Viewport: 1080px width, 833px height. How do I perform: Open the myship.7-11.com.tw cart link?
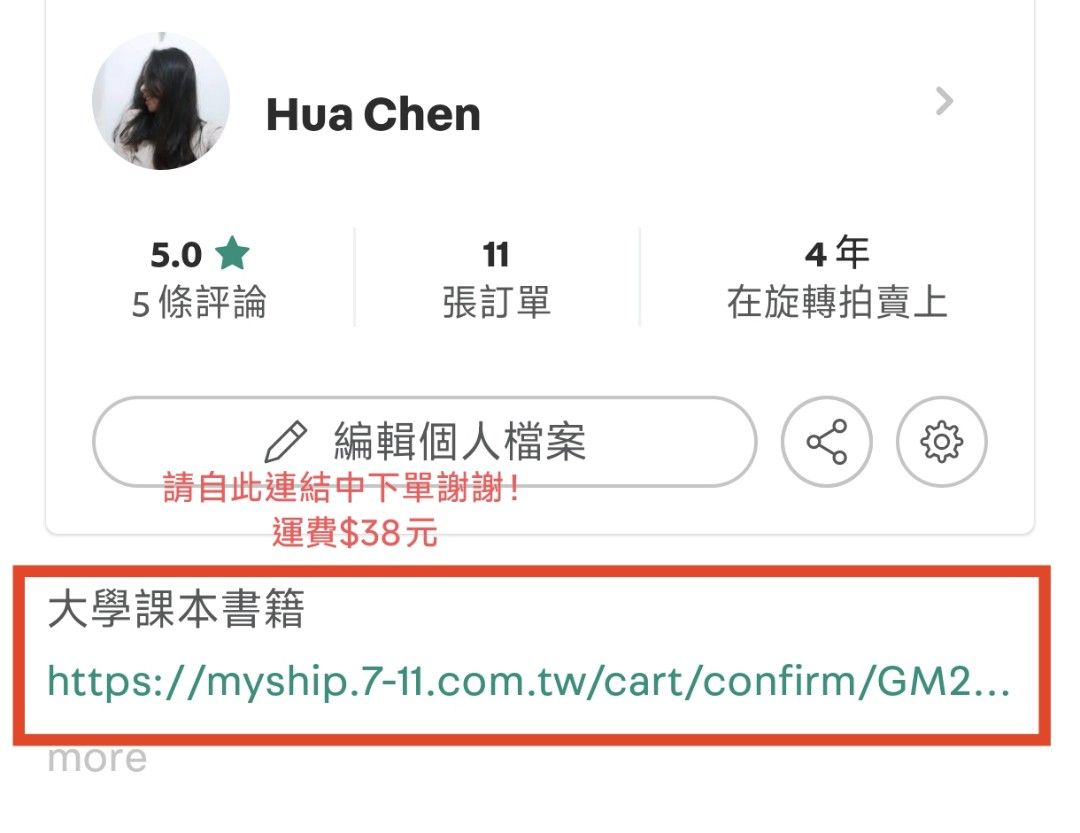[528, 681]
